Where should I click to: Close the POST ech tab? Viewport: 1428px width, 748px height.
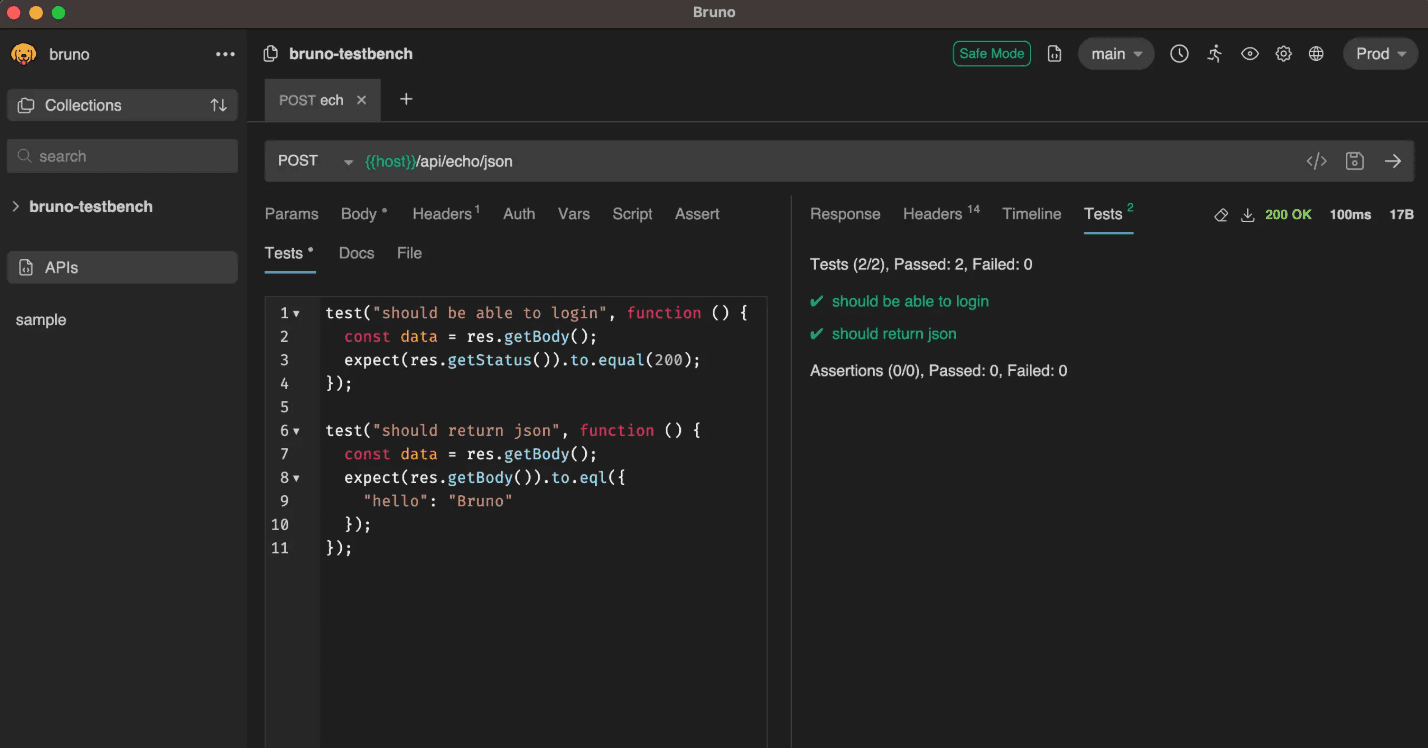[x=362, y=100]
